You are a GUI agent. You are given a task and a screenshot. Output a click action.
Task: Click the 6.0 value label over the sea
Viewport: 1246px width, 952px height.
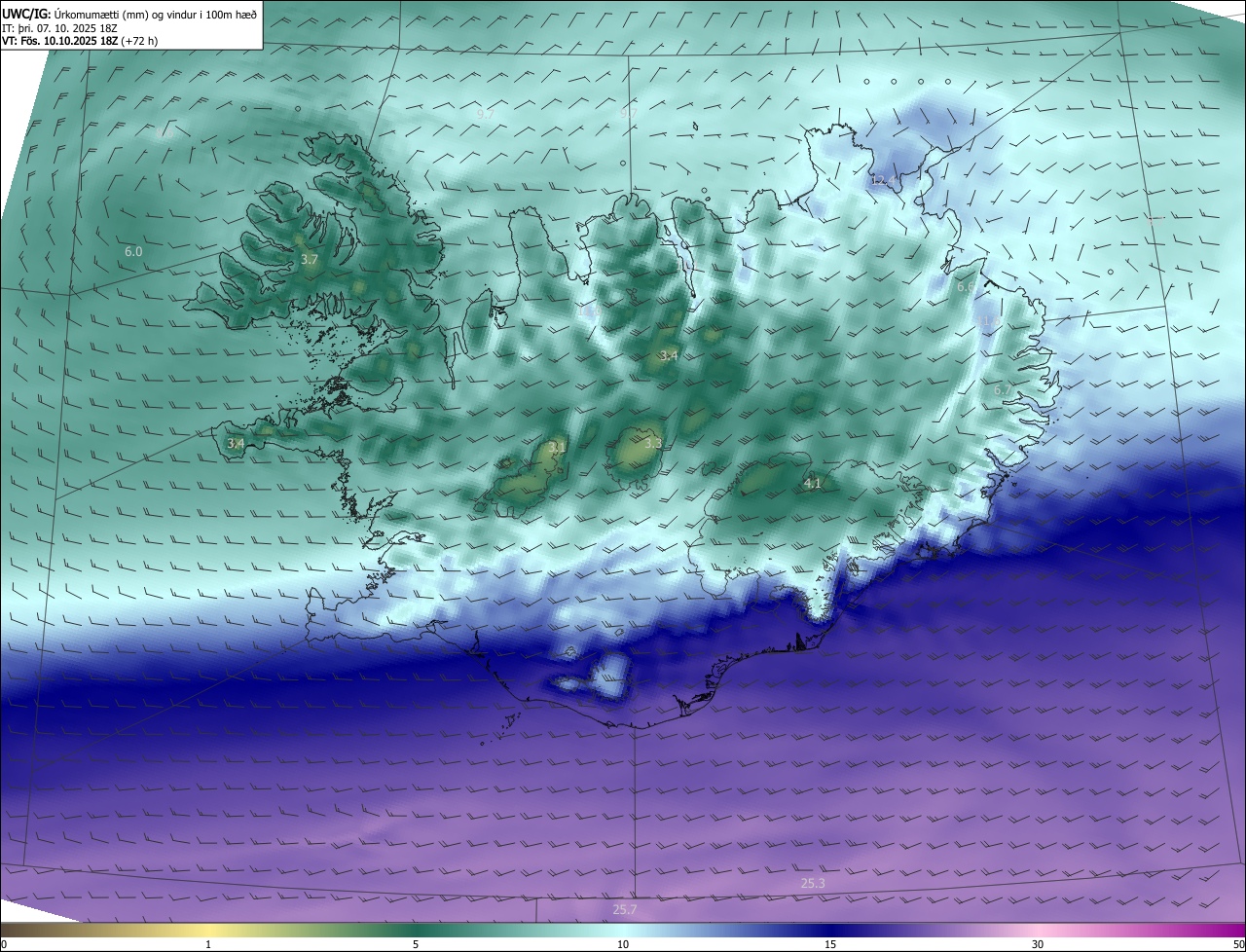[133, 252]
